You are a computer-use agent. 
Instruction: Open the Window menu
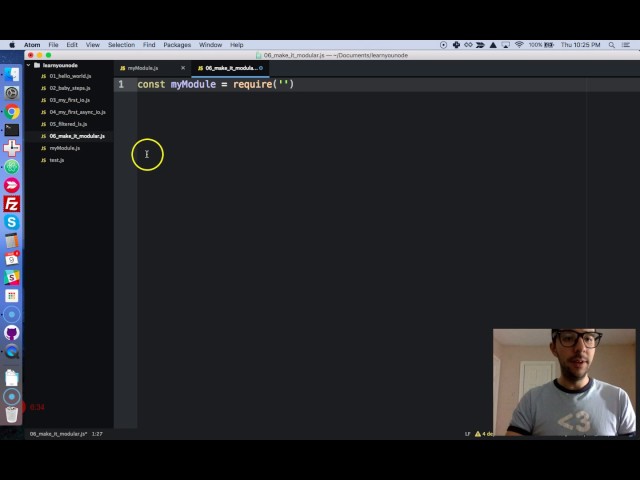click(210, 45)
